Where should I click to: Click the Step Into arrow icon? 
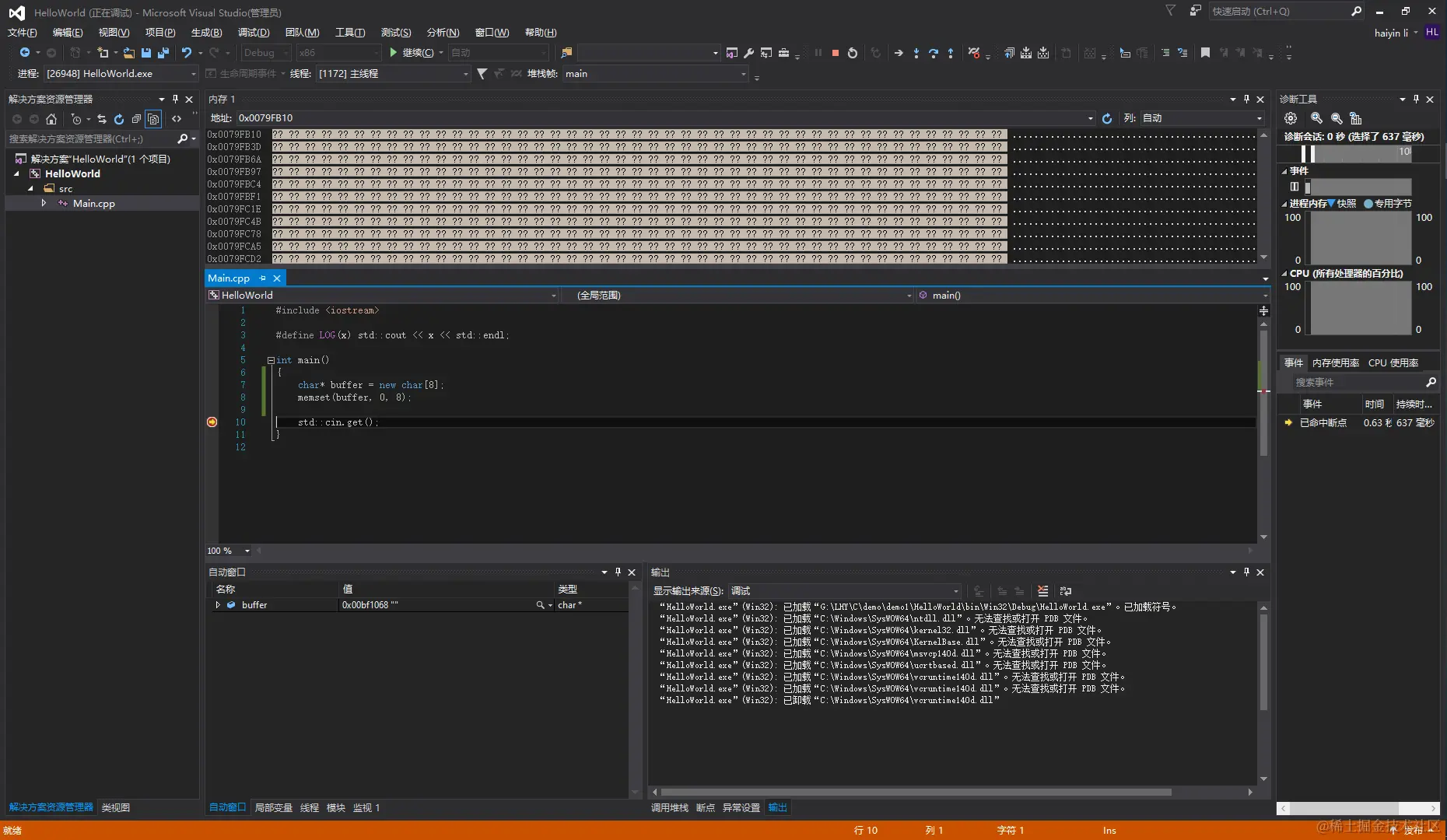(x=916, y=53)
